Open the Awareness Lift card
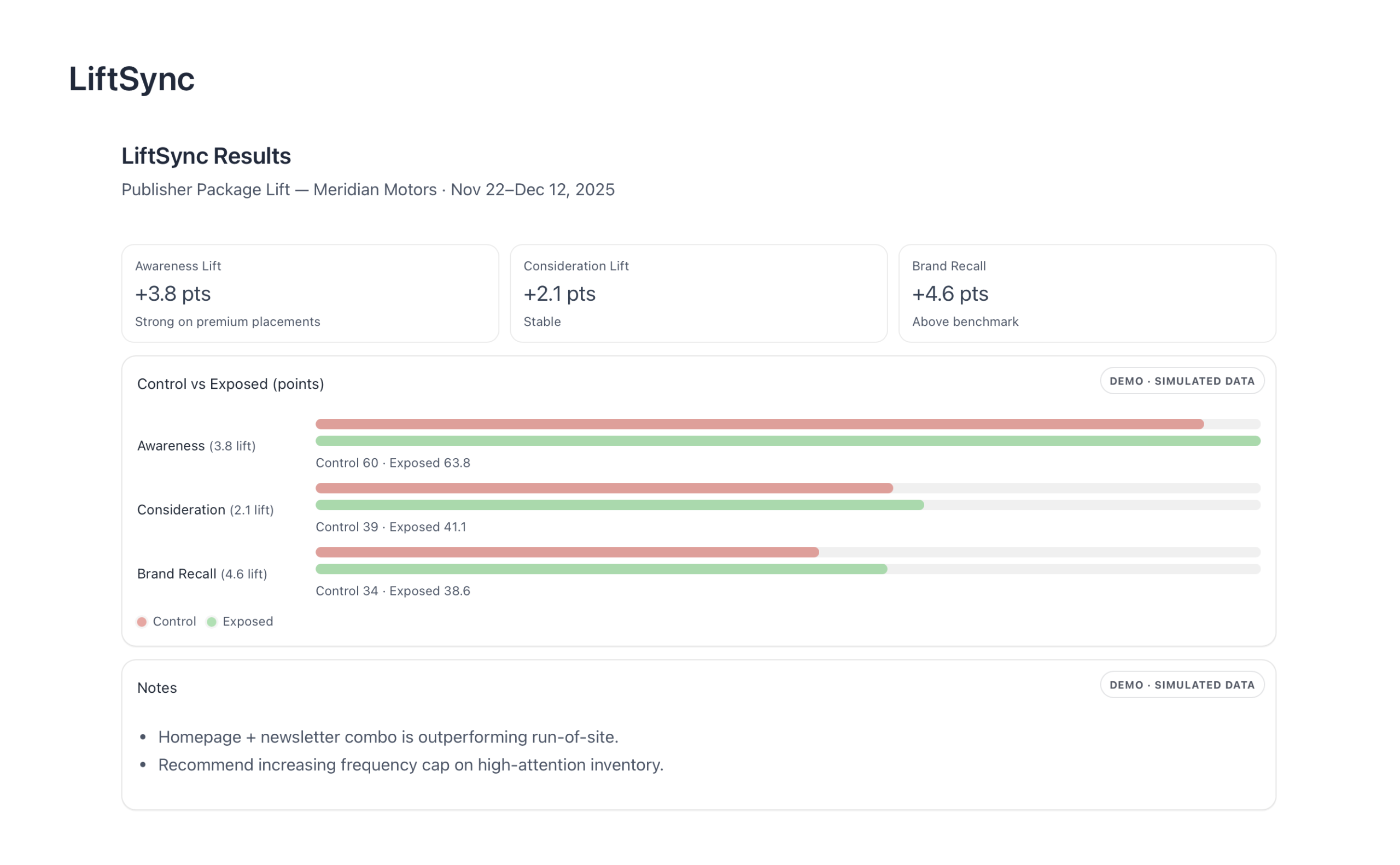1400x865 pixels. click(310, 294)
